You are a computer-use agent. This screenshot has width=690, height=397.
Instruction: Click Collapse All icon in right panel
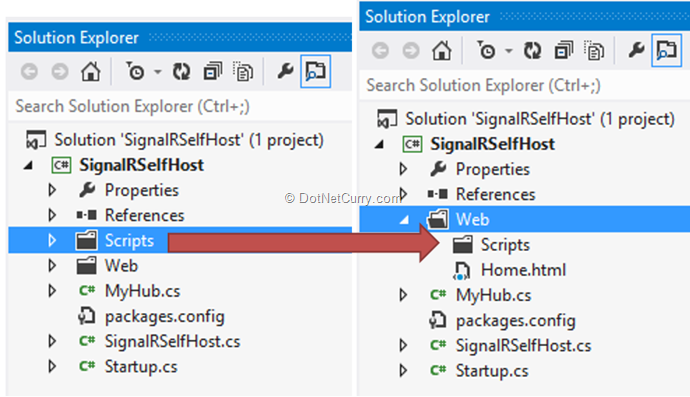point(564,51)
